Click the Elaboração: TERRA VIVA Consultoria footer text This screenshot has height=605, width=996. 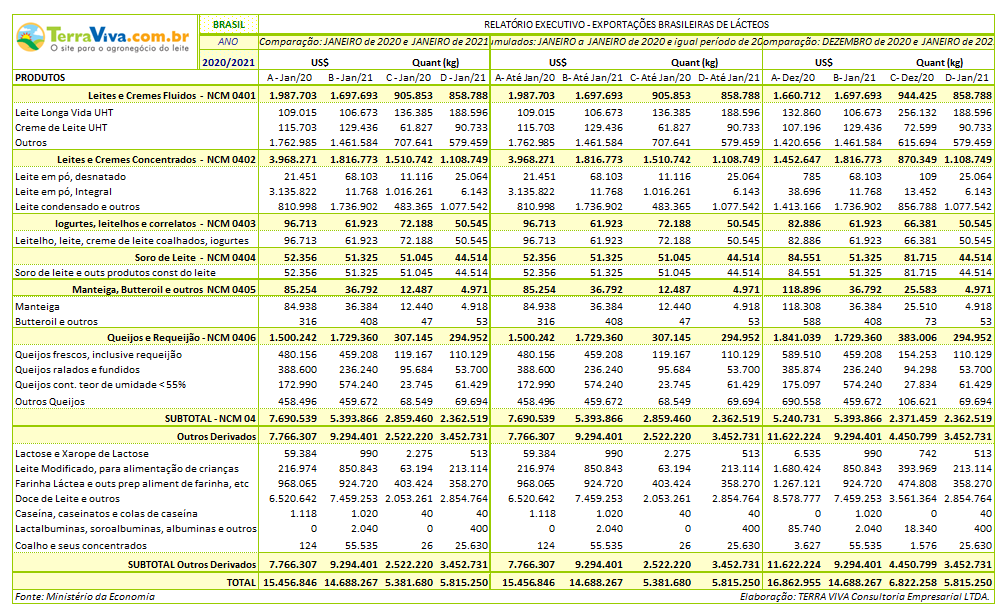click(865, 597)
